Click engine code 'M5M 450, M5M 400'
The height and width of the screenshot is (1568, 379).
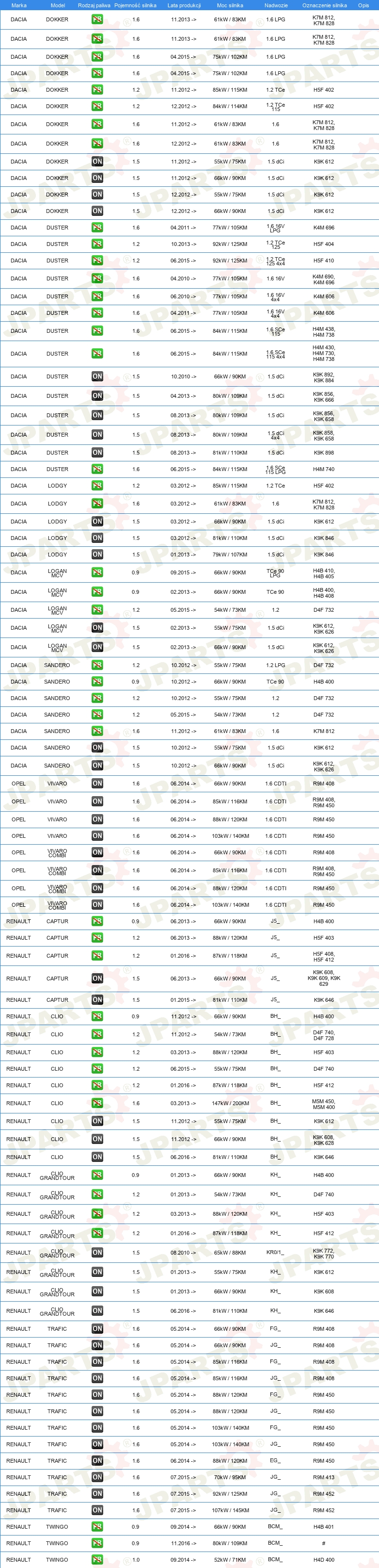pos(324,1104)
